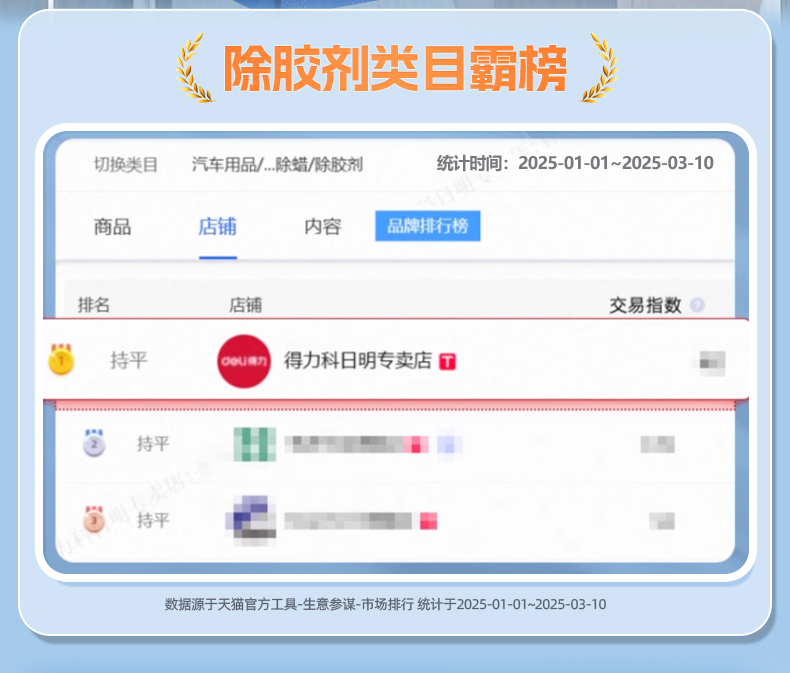Click the silver rank 2 medal icon
Screen dimensions: 790x673
(94, 443)
